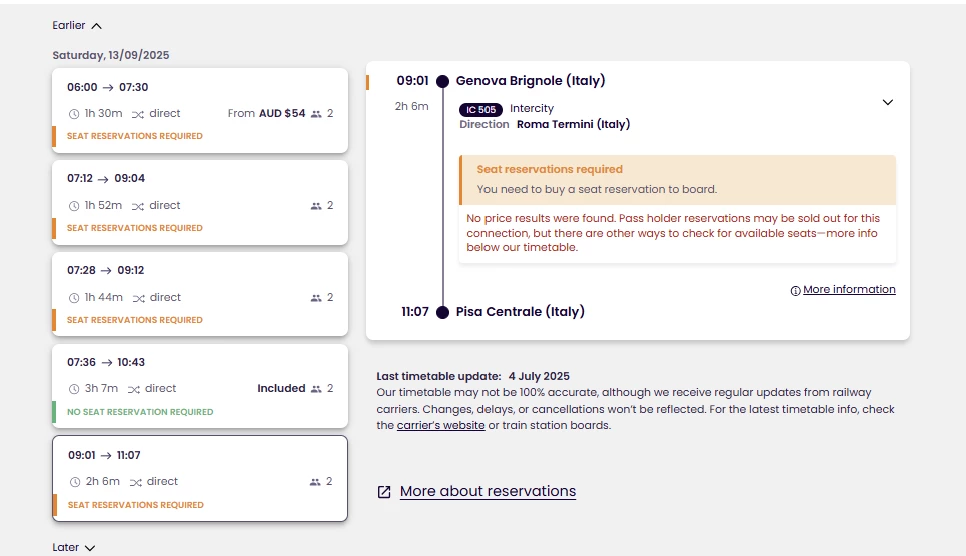Viewport: 966px width, 556px height.
Task: Select the 07:12 to 09:04 journey
Action: click(200, 202)
